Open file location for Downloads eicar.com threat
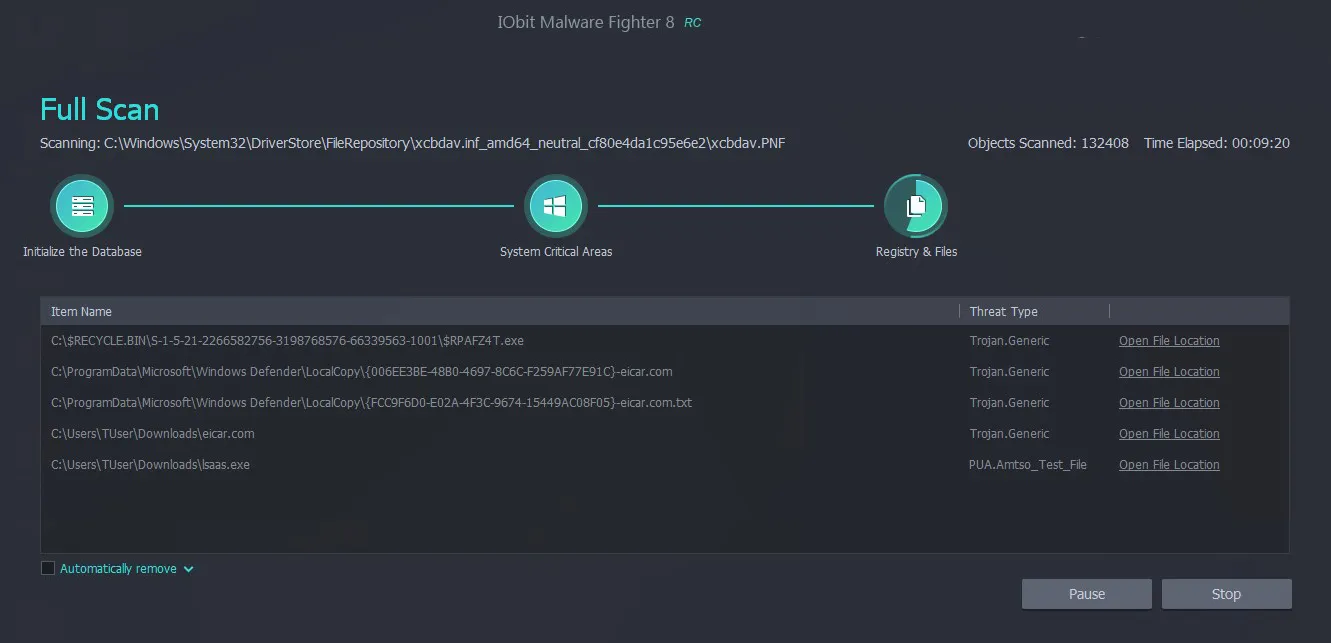 1168,433
